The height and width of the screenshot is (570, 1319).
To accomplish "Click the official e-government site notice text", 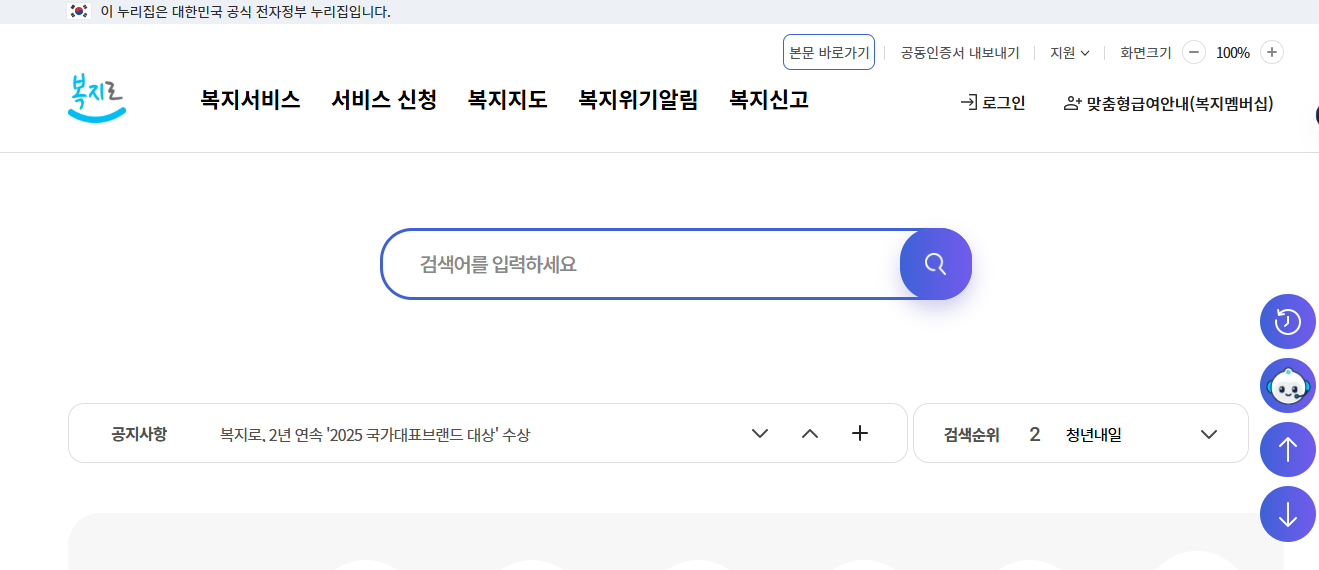I will pyautogui.click(x=246, y=12).
